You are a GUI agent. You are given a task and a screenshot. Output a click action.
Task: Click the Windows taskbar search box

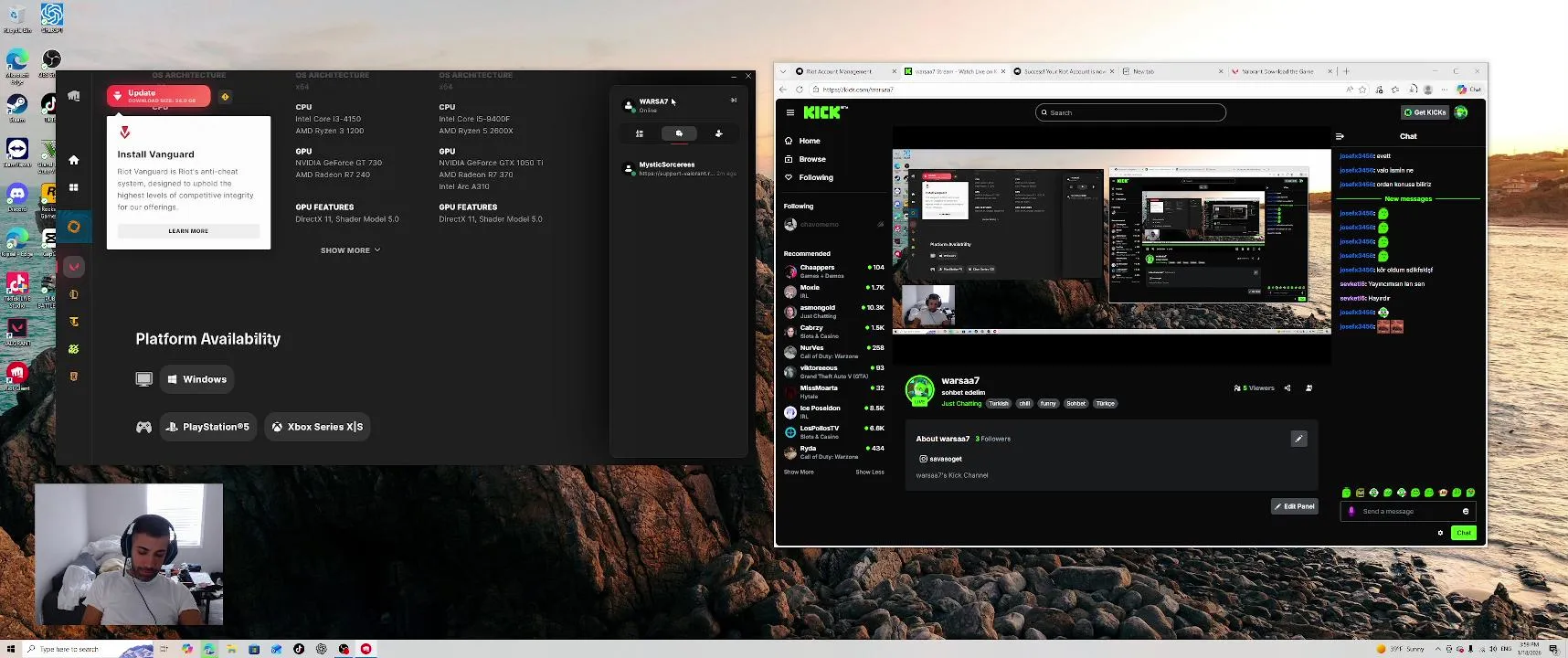pyautogui.click(x=87, y=649)
